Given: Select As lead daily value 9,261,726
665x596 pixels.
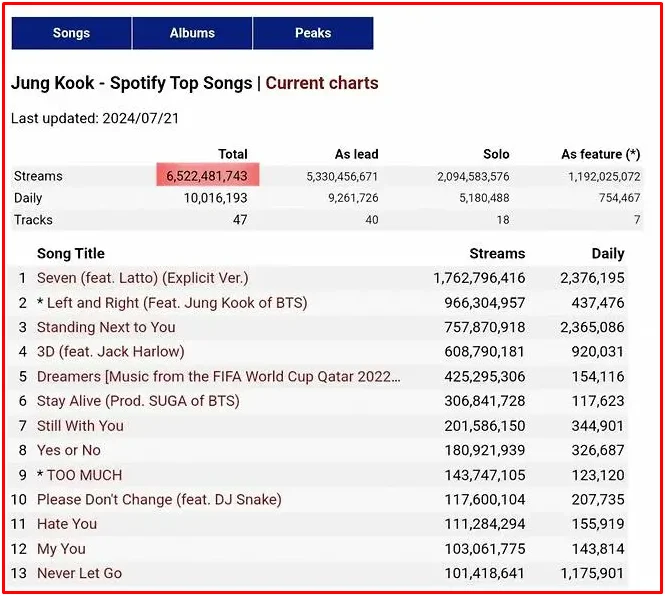Looking at the screenshot, I should point(353,198).
